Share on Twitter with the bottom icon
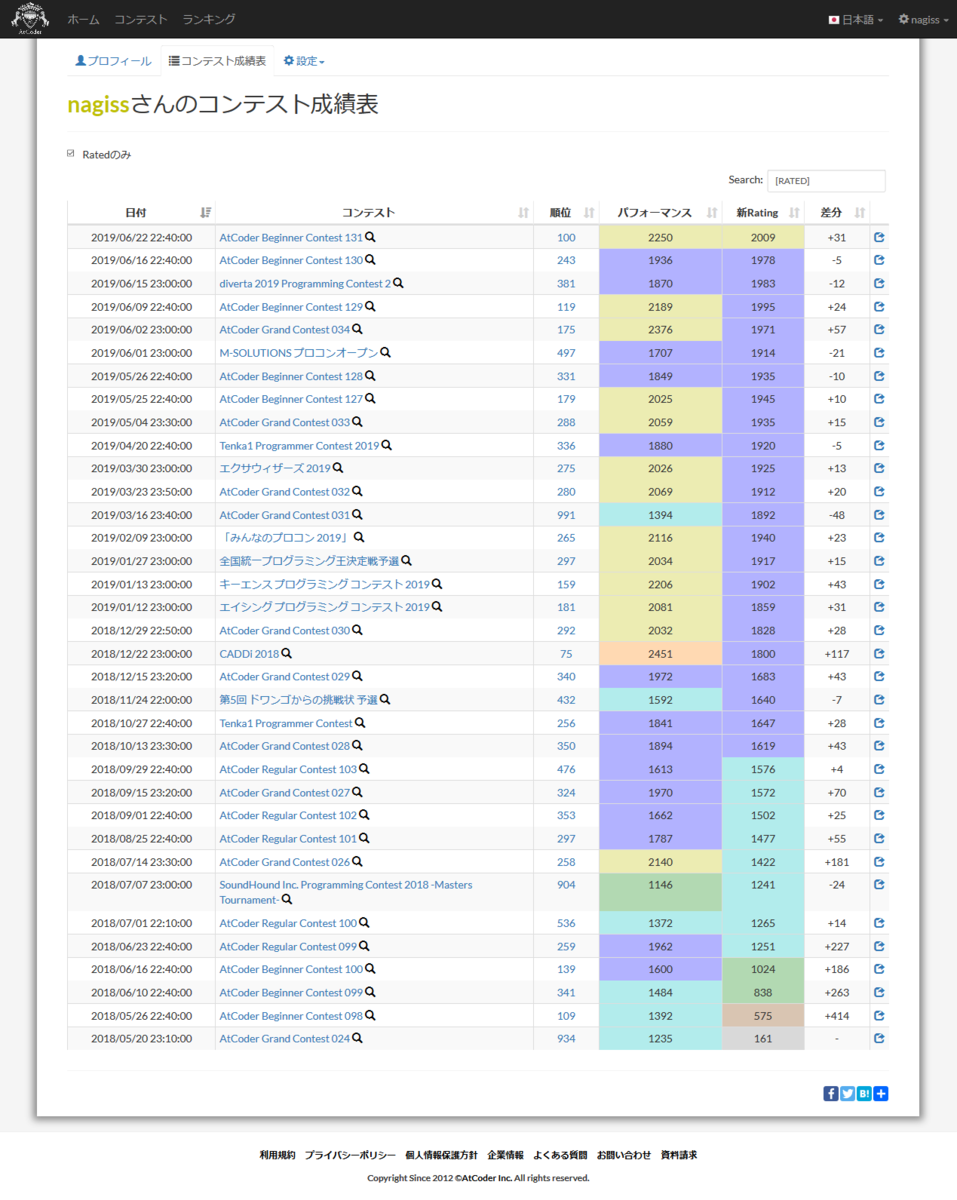 point(848,1093)
